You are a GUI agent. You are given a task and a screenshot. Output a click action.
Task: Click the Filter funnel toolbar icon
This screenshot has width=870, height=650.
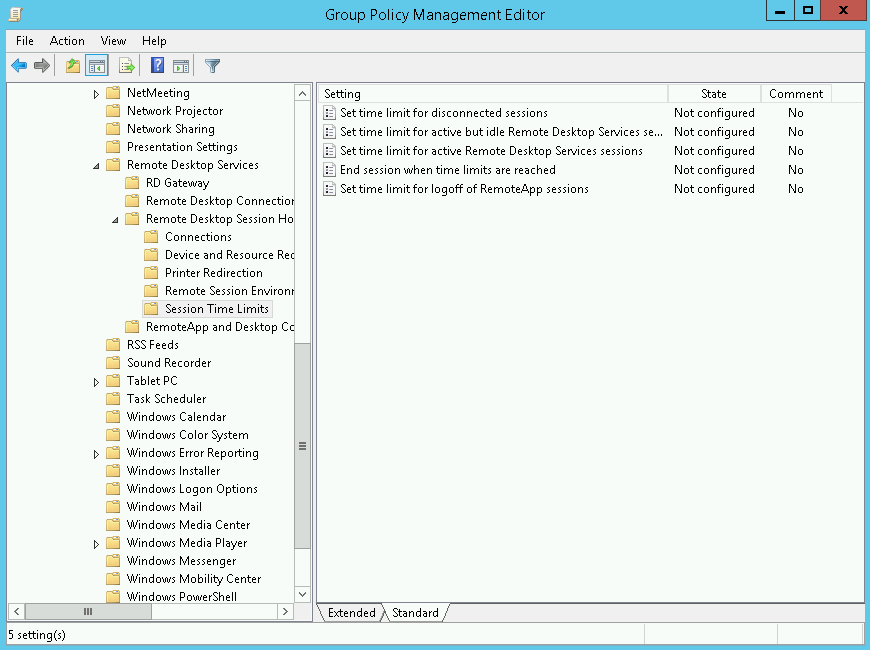pos(212,65)
